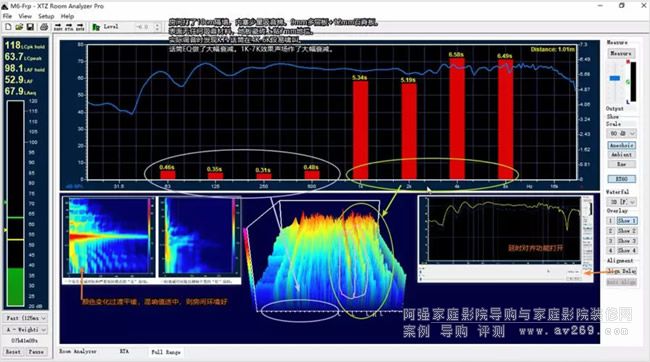
Task: Click the New file icon in toolbar
Action: coord(8,27)
